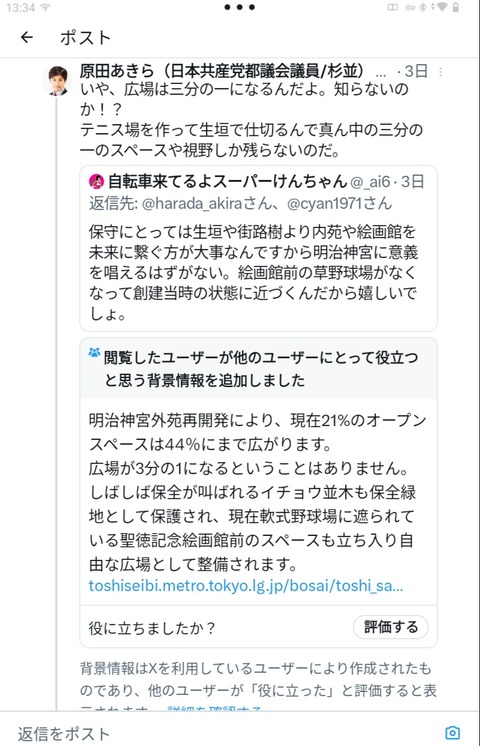Open post options three-dot menu beside 3日

point(441,72)
